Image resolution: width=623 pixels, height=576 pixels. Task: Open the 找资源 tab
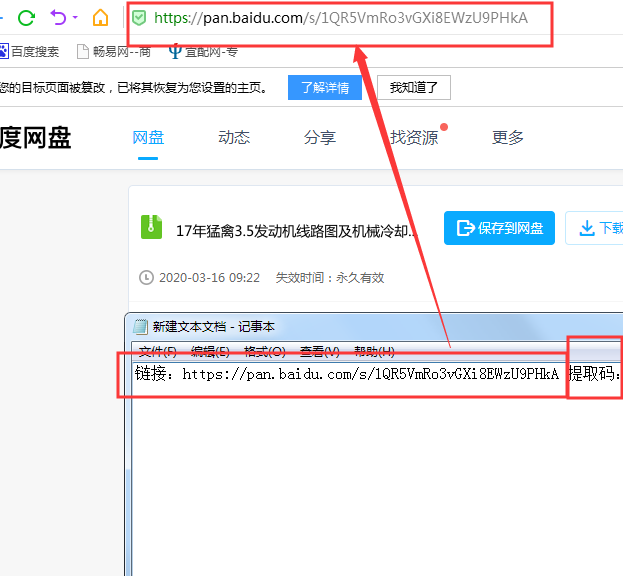tap(414, 138)
